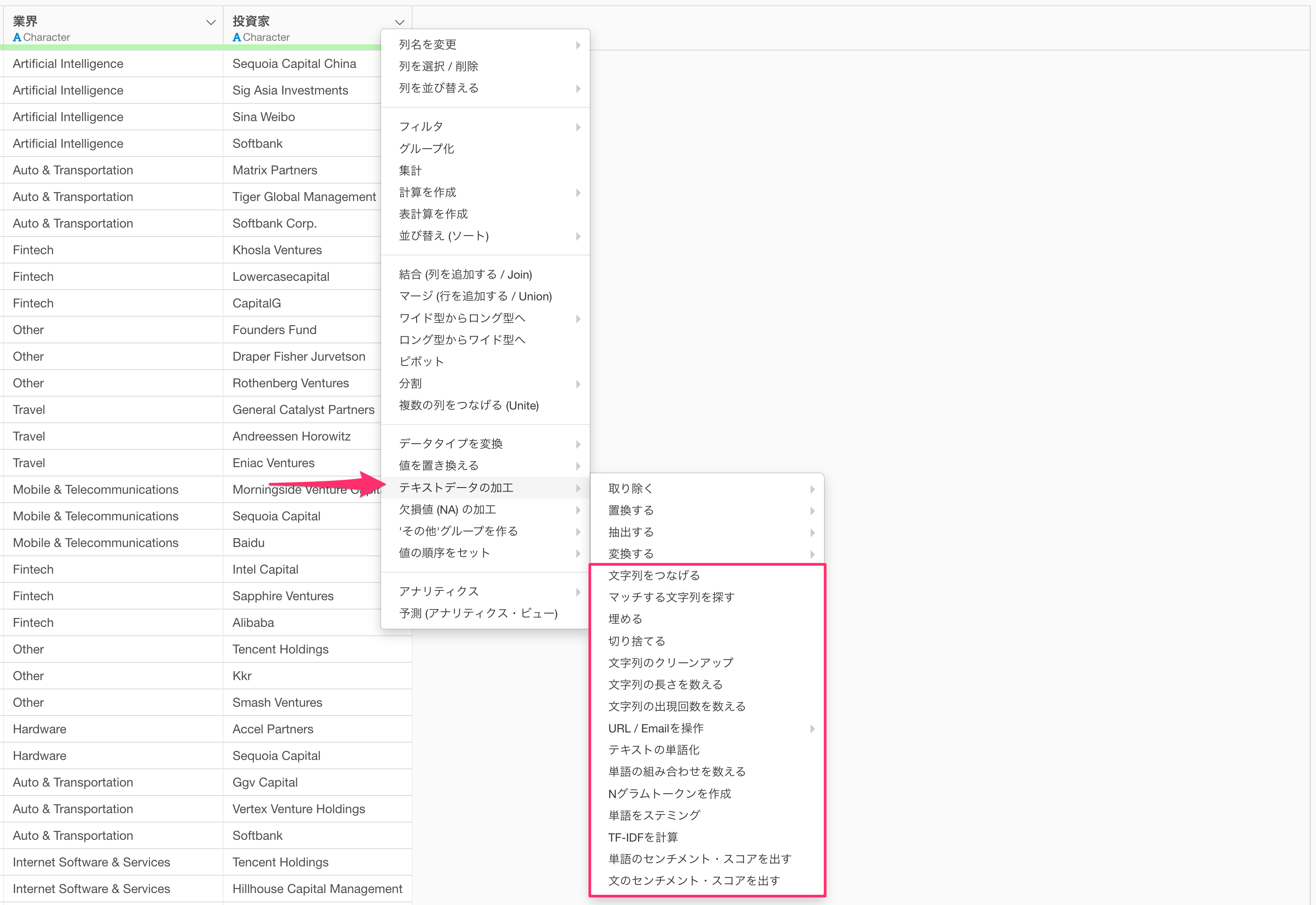The image size is (1316, 905).
Task: Open the 列名を変更 submenu
Action: tap(485, 45)
